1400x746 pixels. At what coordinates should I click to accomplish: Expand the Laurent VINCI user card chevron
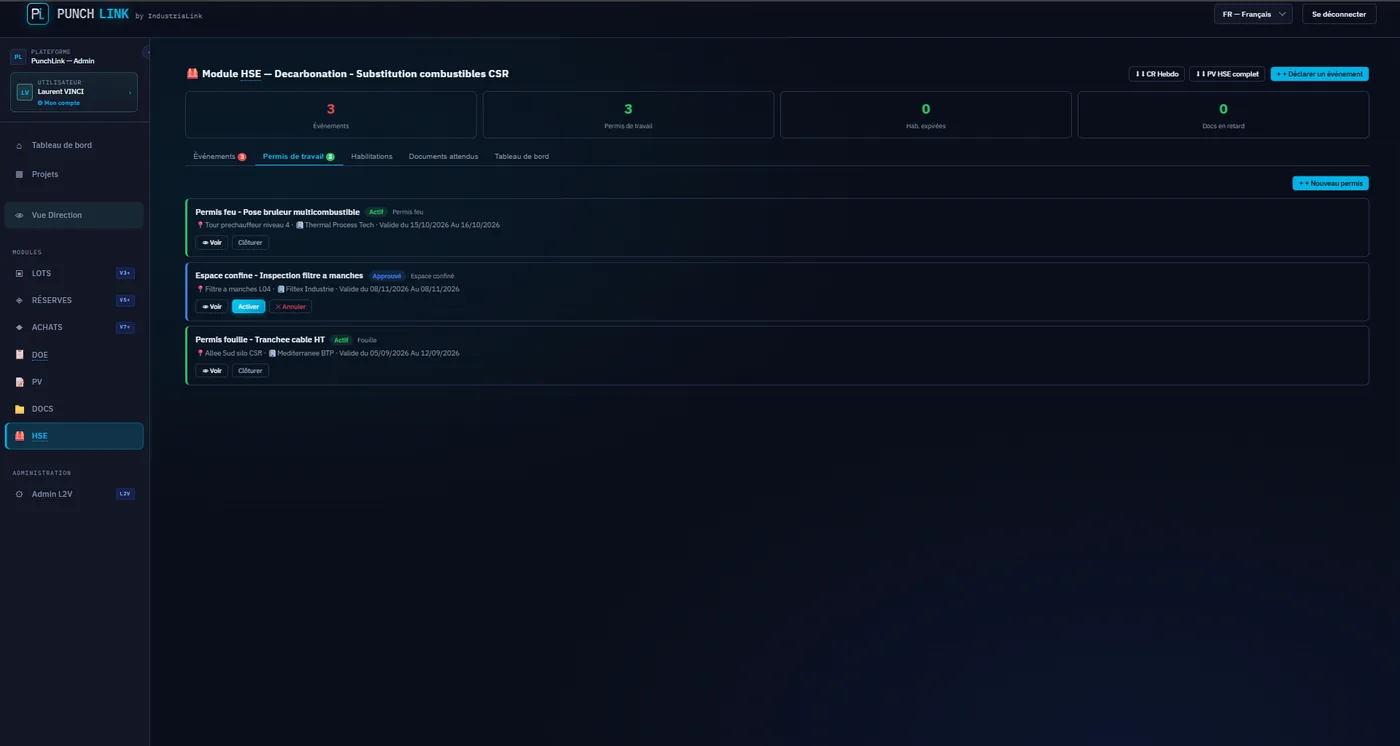click(x=130, y=92)
